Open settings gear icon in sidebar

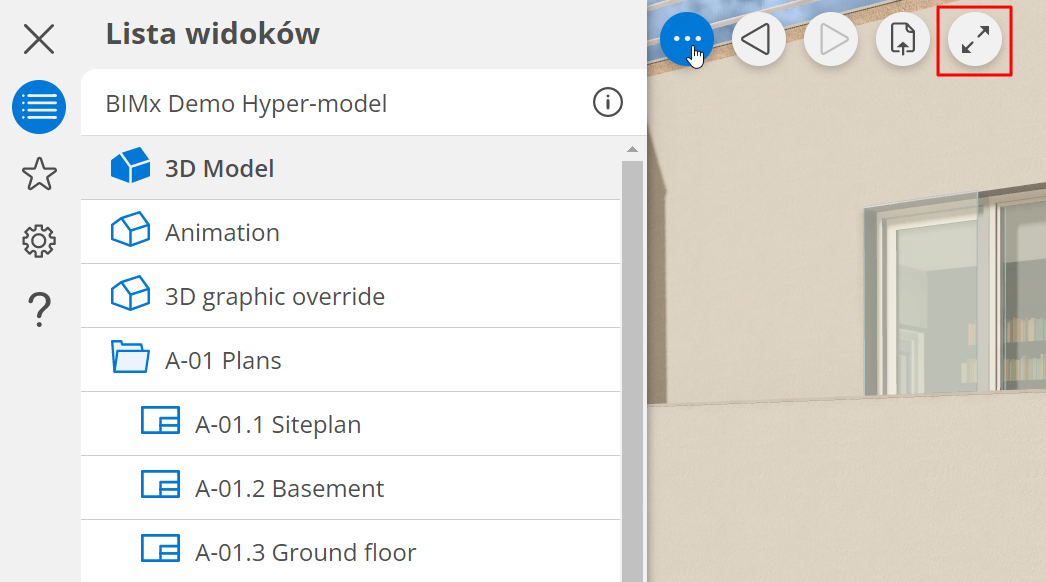click(39, 241)
